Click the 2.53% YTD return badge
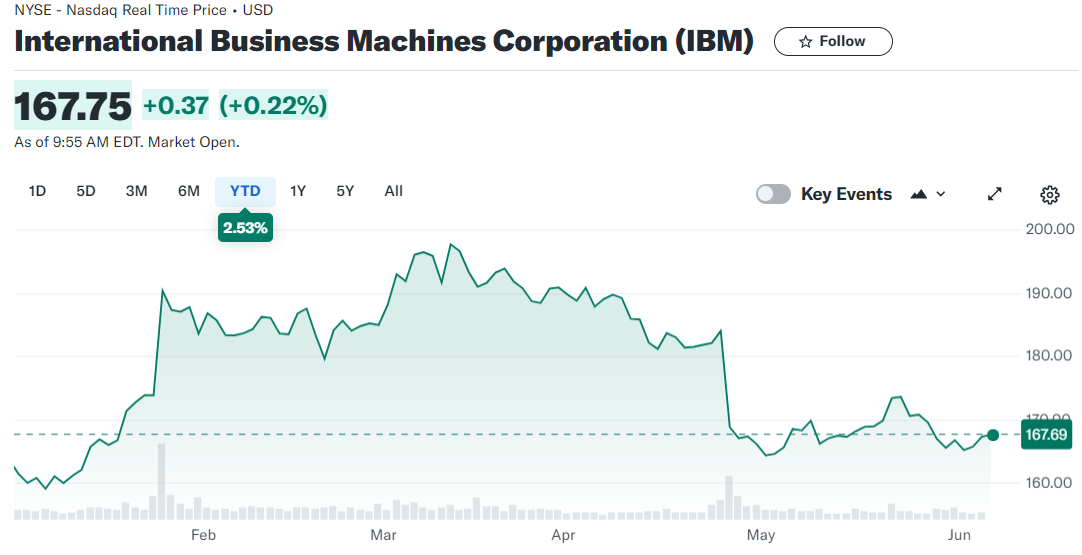The height and width of the screenshot is (555, 1082). coord(245,228)
